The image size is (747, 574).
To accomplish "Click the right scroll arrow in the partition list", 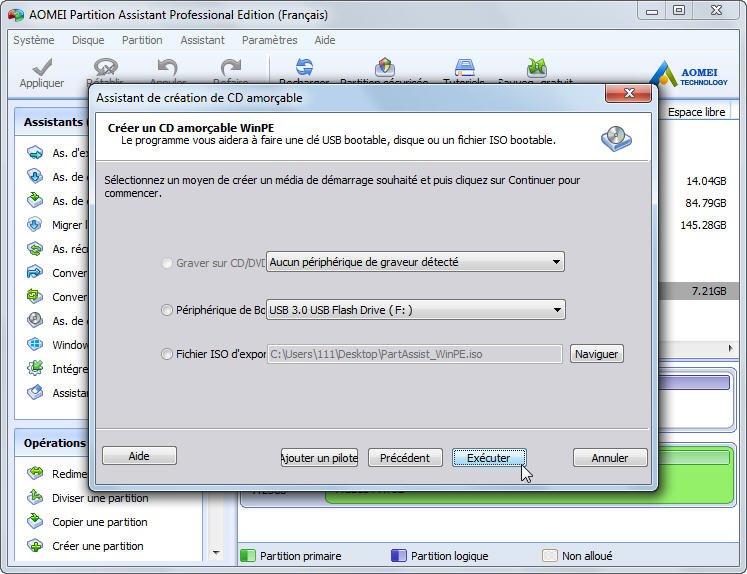I will [x=730, y=348].
